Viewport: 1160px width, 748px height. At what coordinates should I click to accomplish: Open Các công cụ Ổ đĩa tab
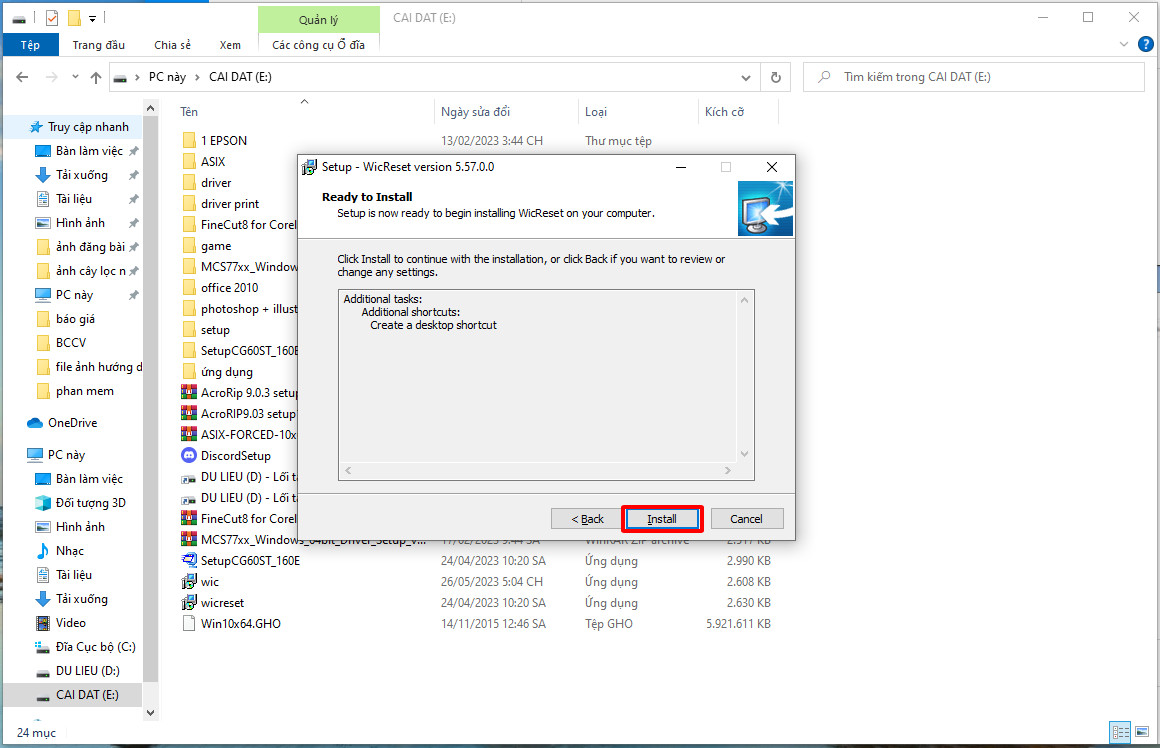pyautogui.click(x=318, y=44)
